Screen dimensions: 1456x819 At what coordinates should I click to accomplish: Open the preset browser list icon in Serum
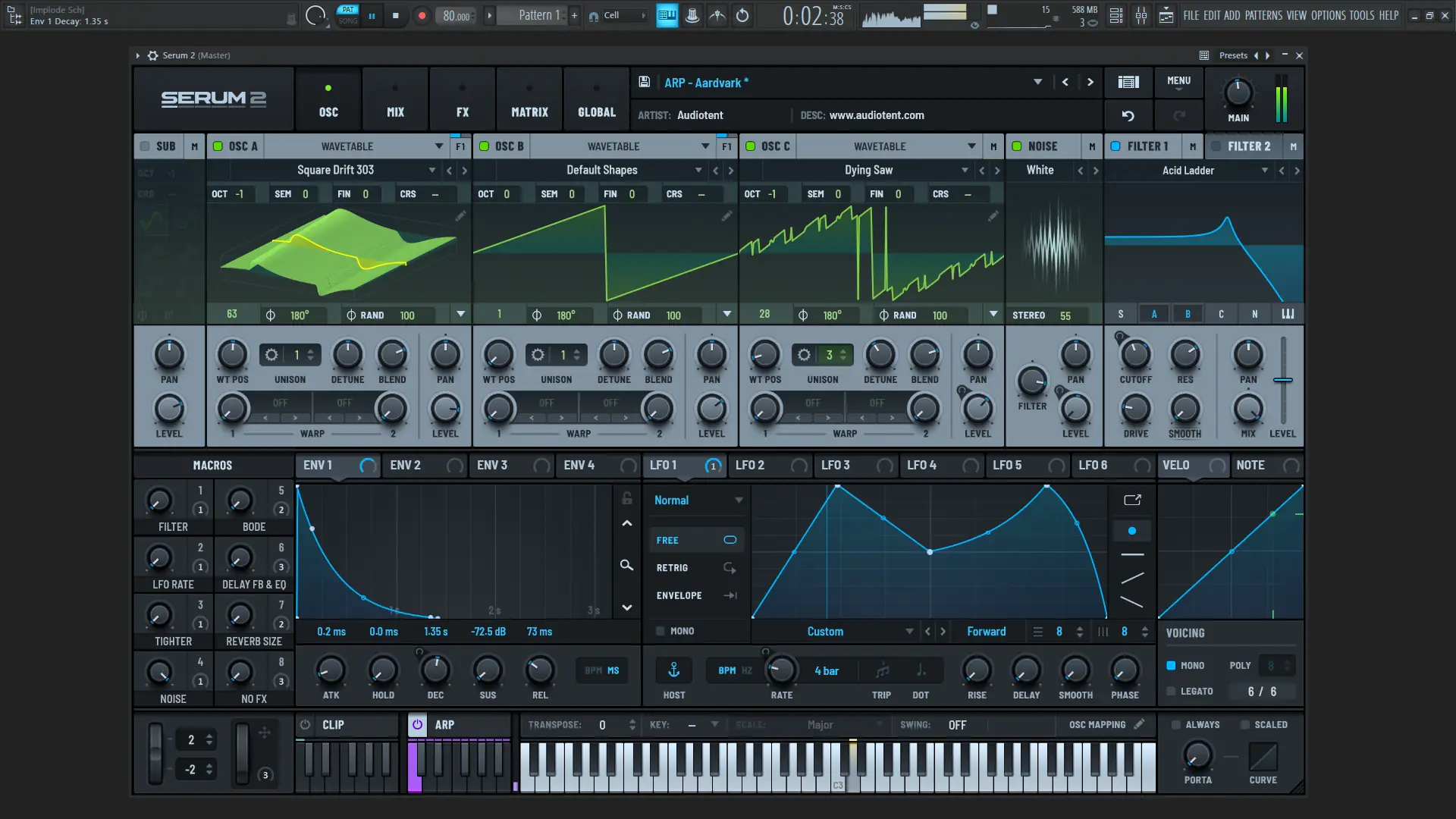coord(1128,82)
